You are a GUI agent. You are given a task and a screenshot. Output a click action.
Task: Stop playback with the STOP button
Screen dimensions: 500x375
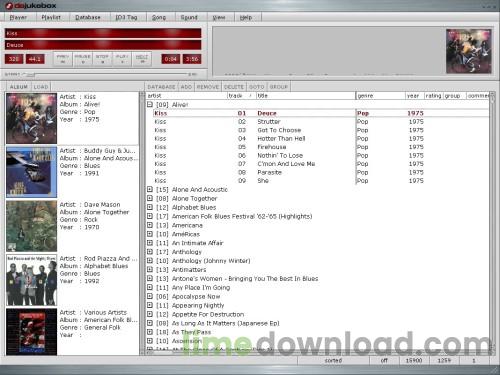pos(102,59)
